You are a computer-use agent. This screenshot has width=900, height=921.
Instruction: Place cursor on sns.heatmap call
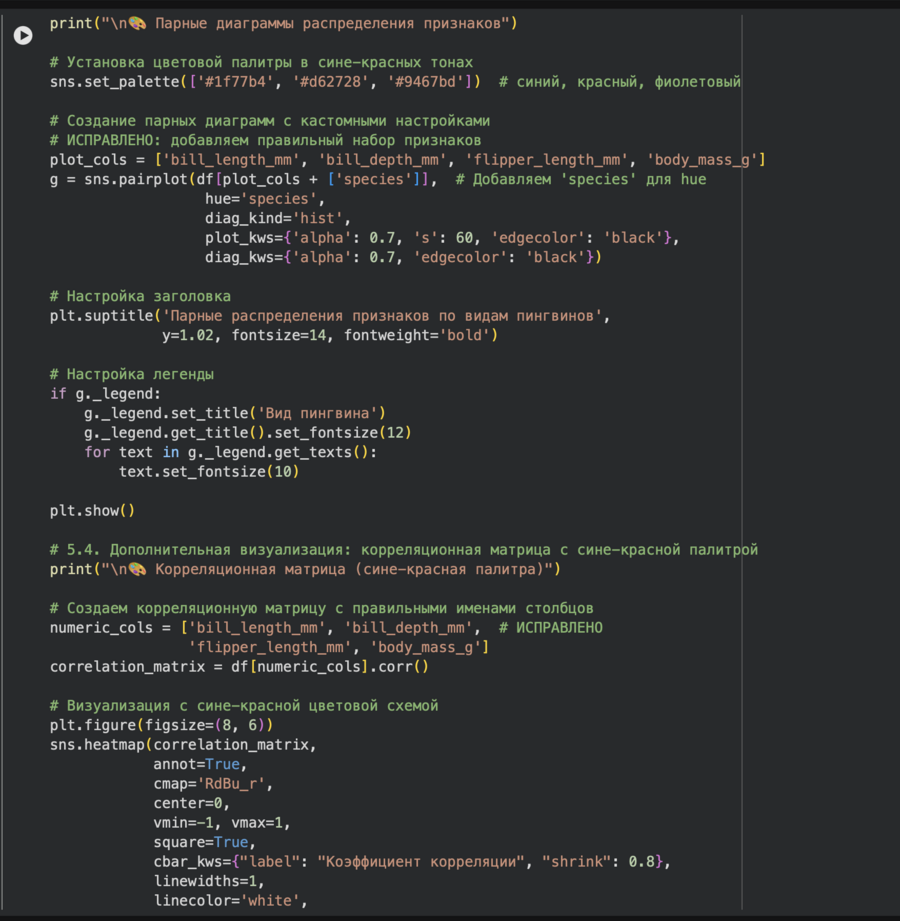(97, 745)
